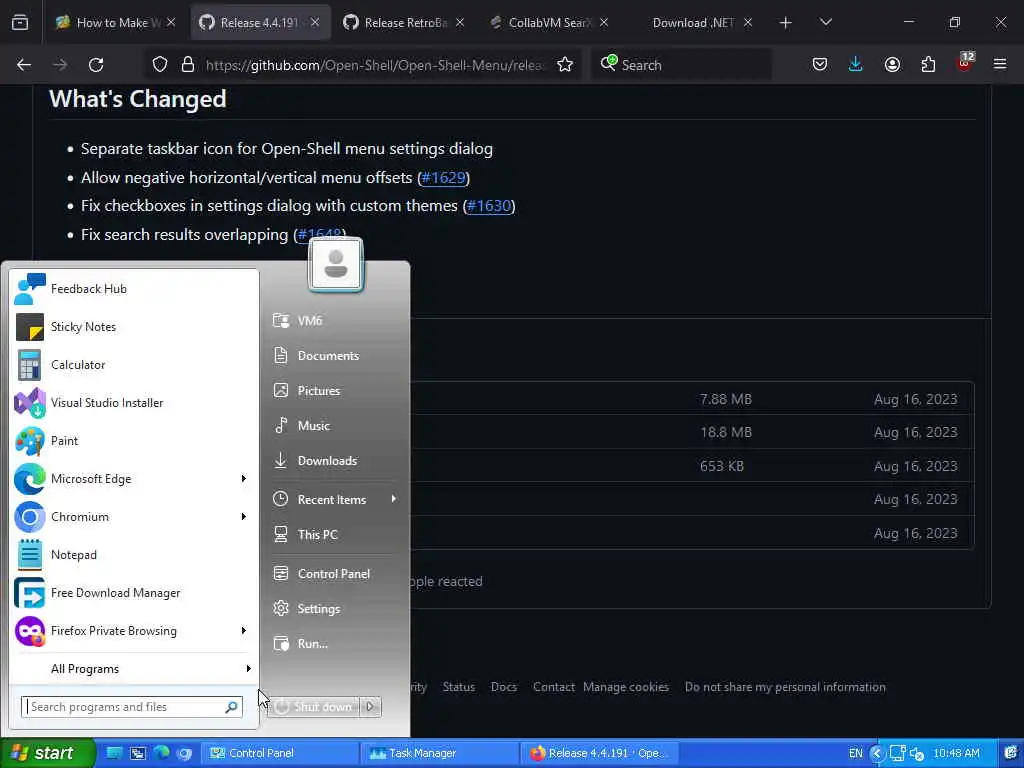
Task: Open a new browser tab
Action: 786,22
